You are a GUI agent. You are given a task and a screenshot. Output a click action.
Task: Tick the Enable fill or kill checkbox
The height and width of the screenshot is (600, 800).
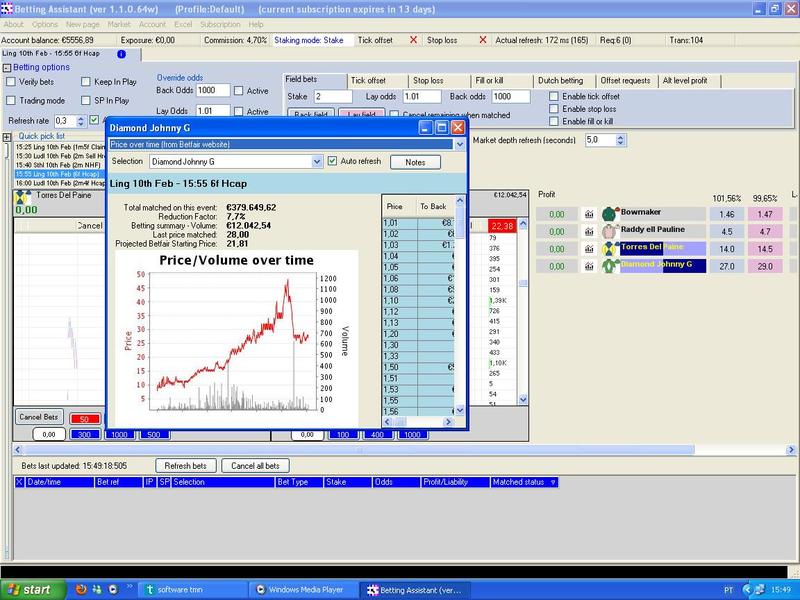point(554,121)
